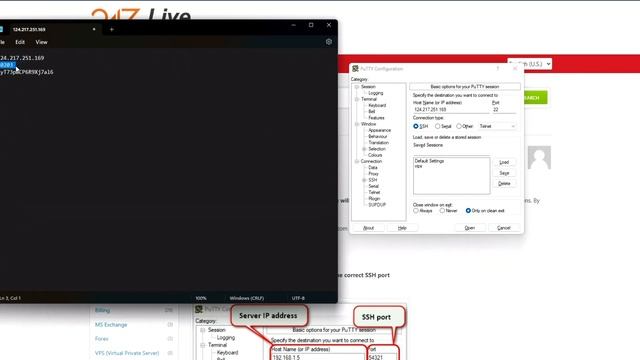Expand the Selection tree node
The image size is (640, 360).
coord(364,149)
